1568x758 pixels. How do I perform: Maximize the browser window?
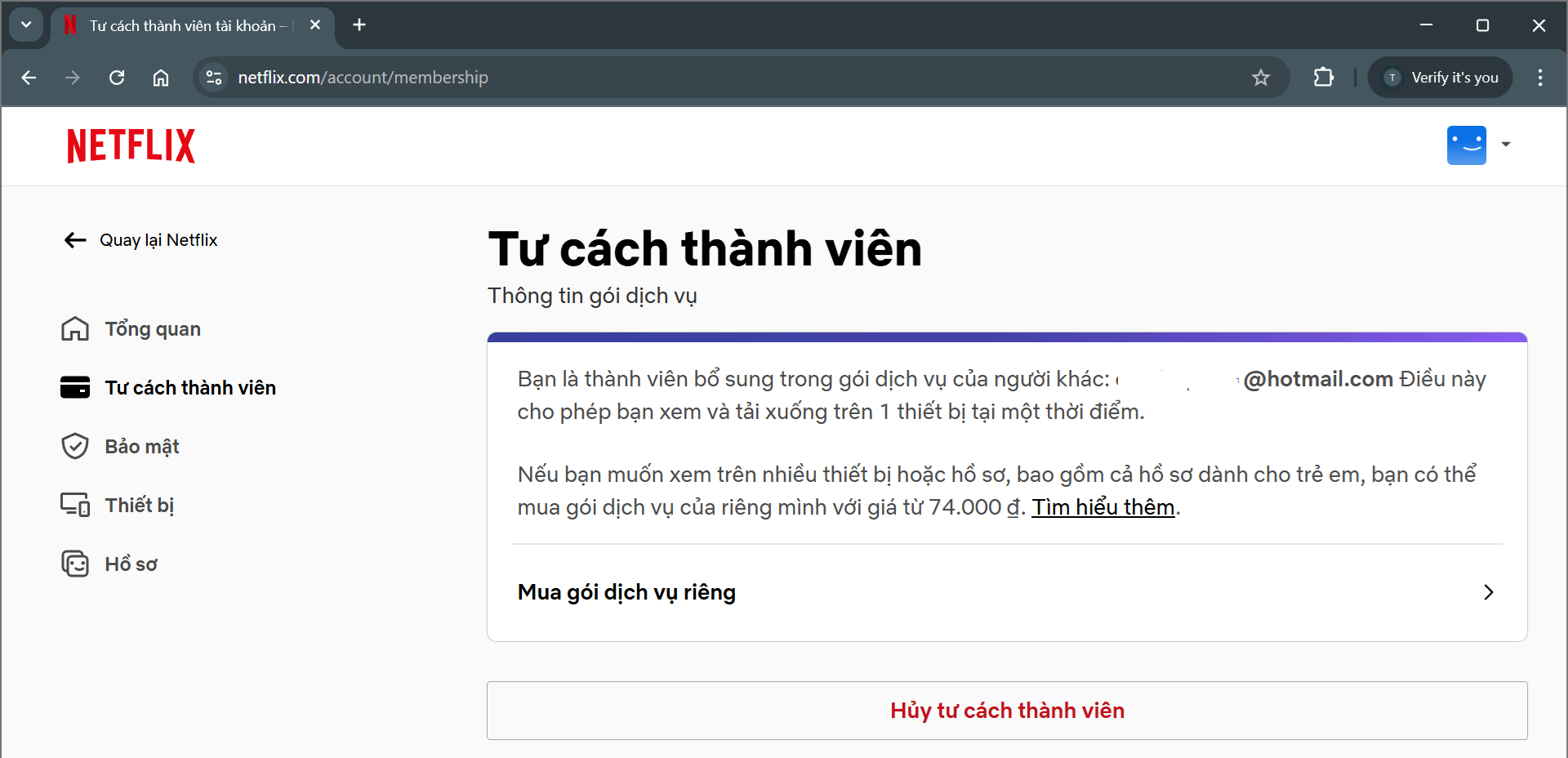(1483, 25)
